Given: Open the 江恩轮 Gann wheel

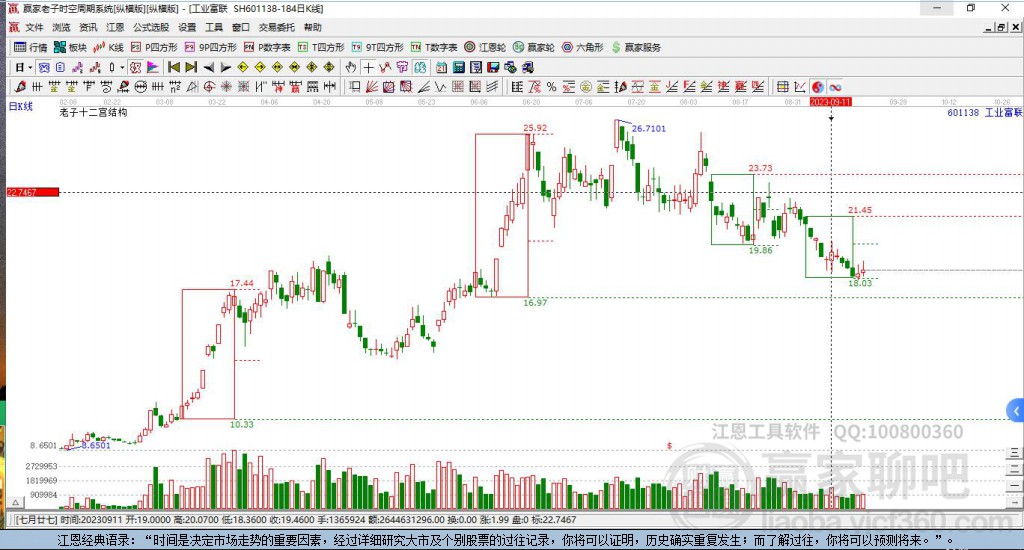Looking at the screenshot, I should 485,47.
